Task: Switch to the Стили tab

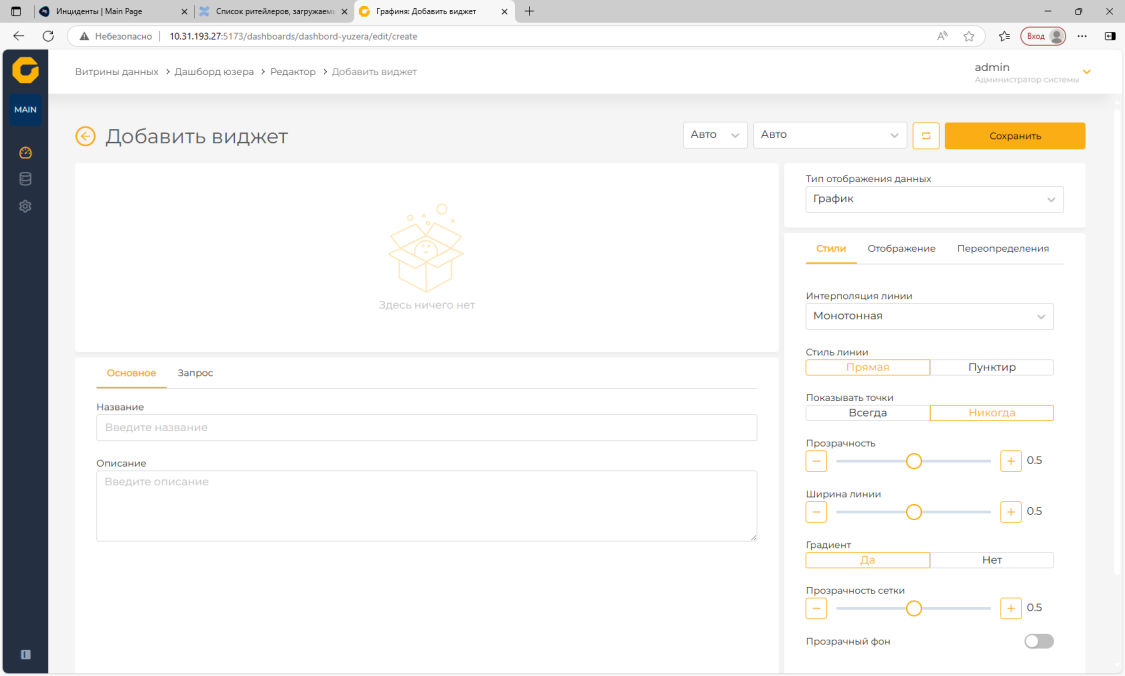Action: pos(831,248)
